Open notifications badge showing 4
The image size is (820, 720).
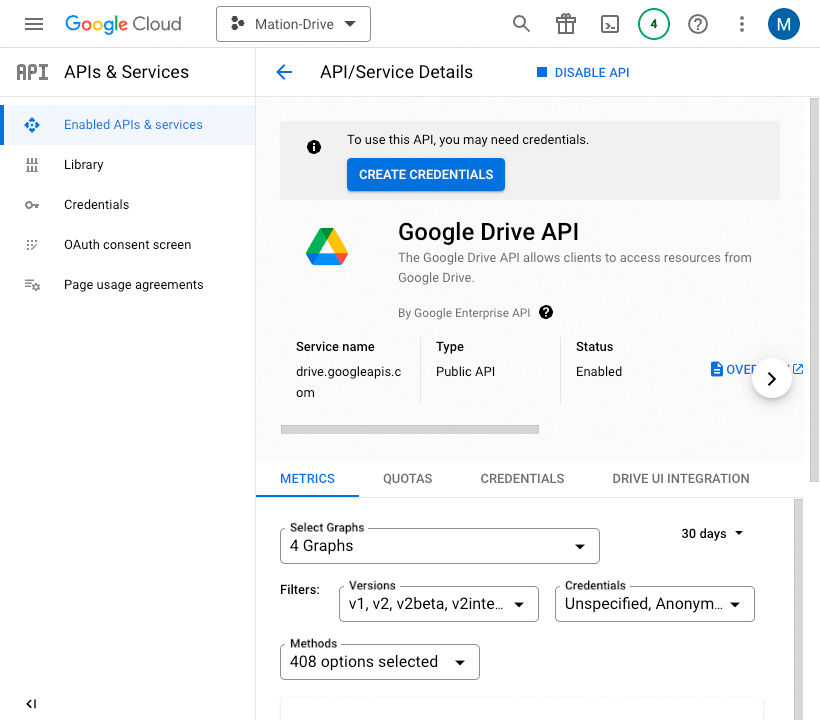[654, 24]
